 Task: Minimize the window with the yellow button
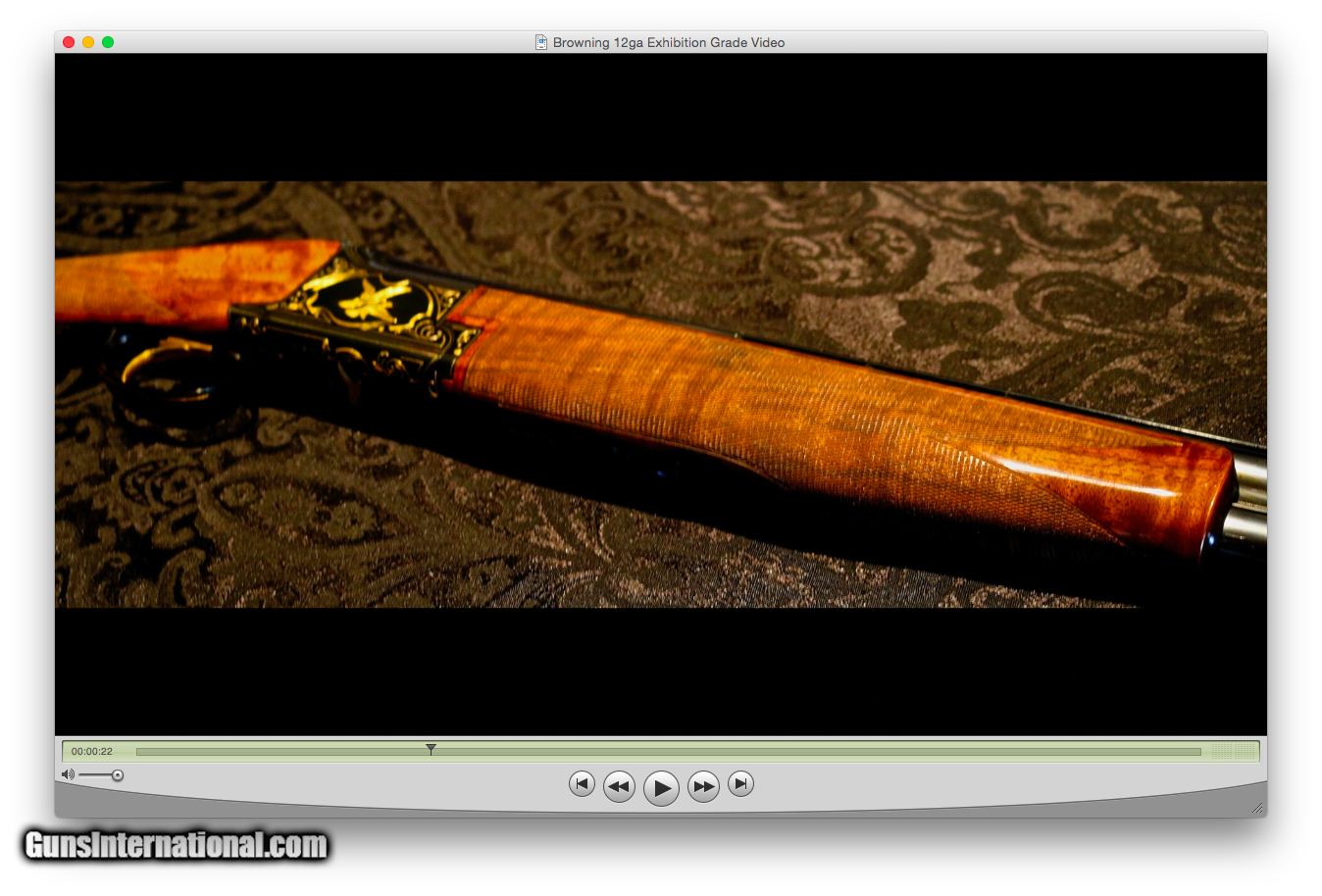(x=88, y=42)
